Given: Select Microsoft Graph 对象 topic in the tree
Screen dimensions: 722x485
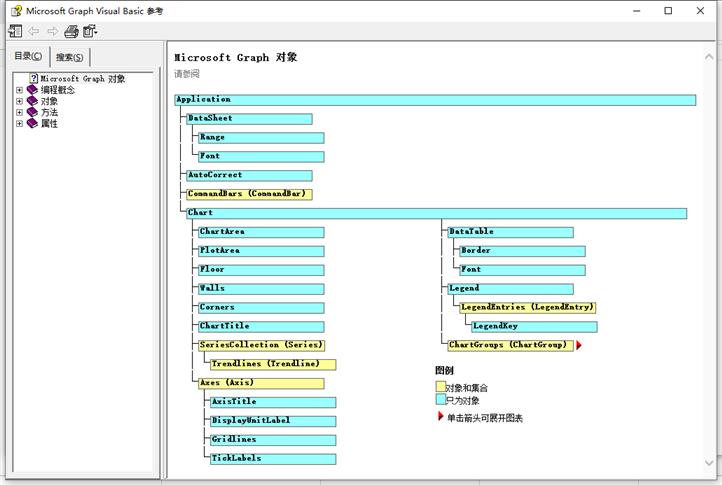Looking at the screenshot, I should click(x=83, y=78).
